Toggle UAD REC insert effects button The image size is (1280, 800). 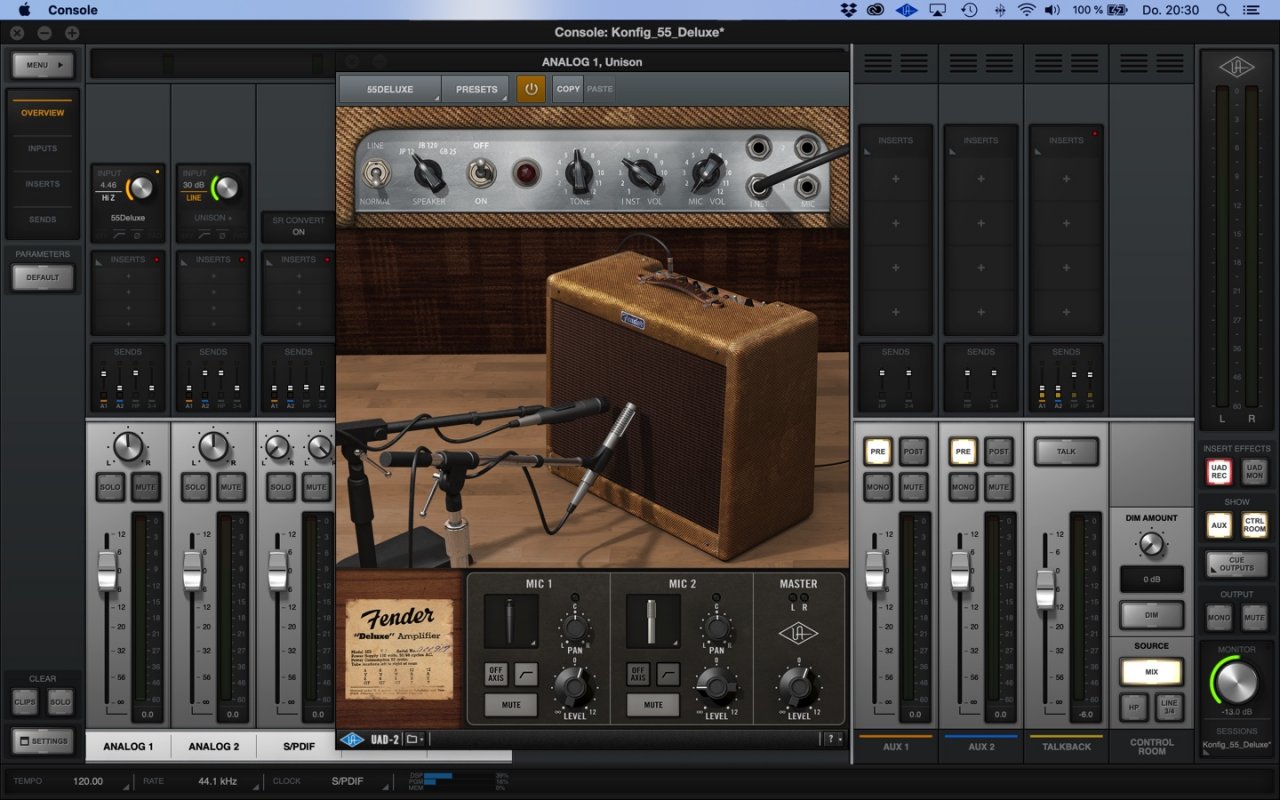coord(1218,472)
